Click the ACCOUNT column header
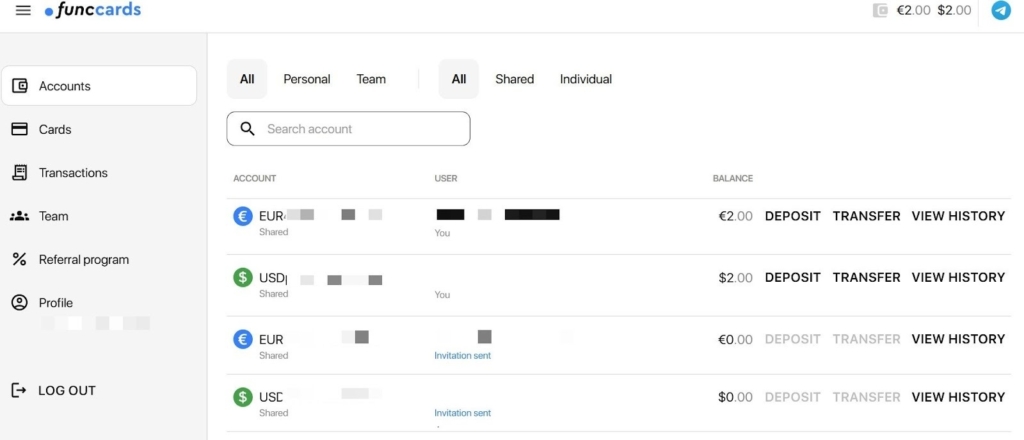The height and width of the screenshot is (440, 1024). pos(255,178)
